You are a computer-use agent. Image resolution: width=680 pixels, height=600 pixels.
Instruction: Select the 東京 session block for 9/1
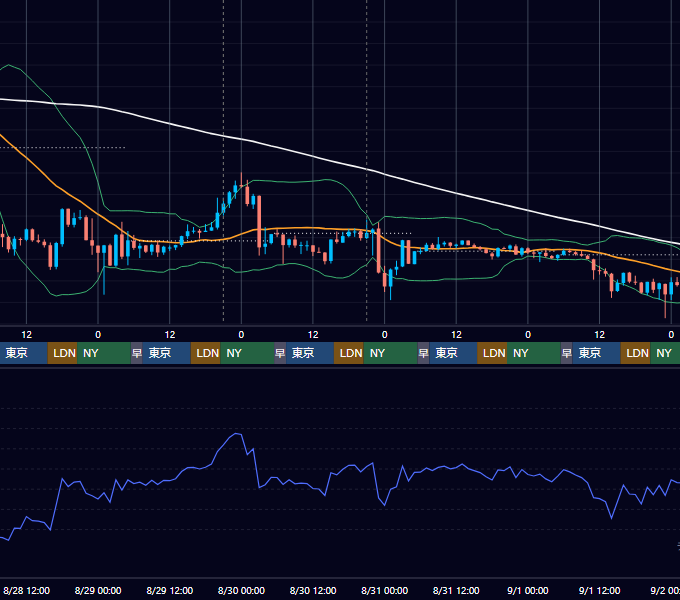tap(596, 353)
